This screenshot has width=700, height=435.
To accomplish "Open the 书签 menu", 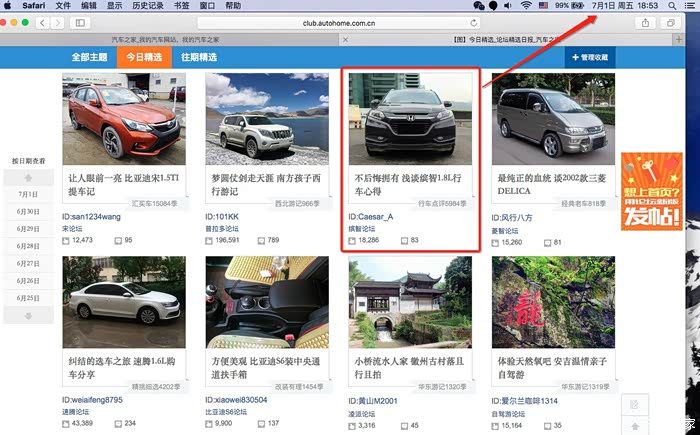I will (182, 5).
